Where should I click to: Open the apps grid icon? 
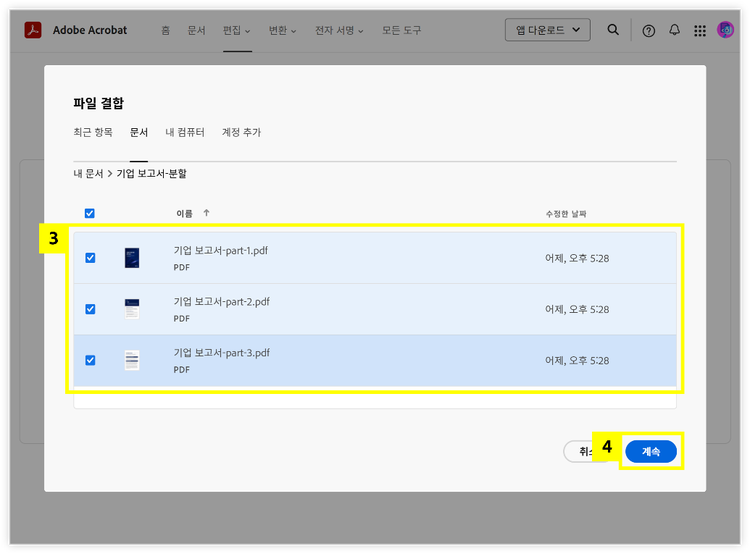coord(700,31)
